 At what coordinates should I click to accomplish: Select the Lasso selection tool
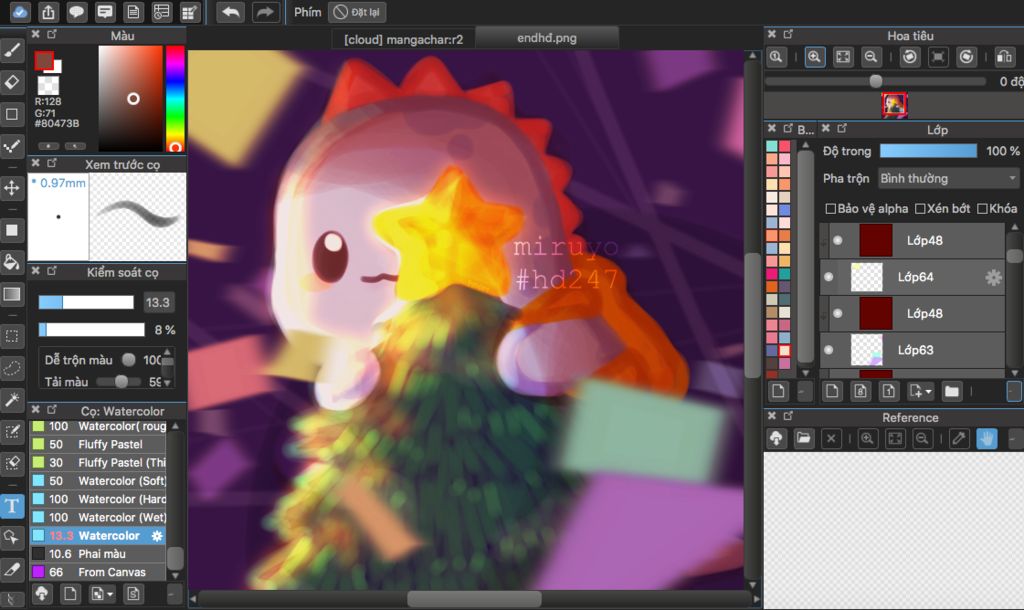[x=12, y=368]
